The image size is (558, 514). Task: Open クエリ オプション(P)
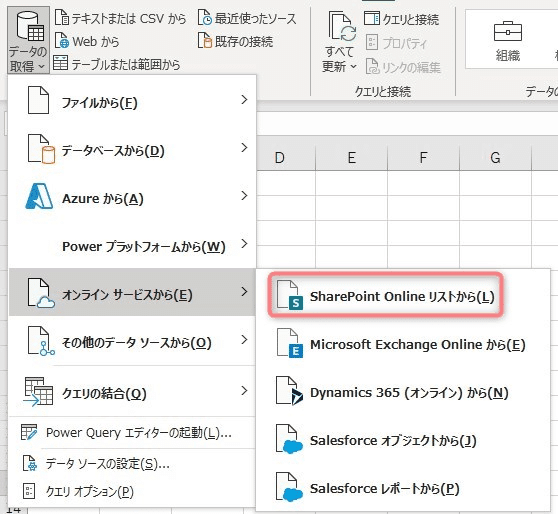(132, 492)
